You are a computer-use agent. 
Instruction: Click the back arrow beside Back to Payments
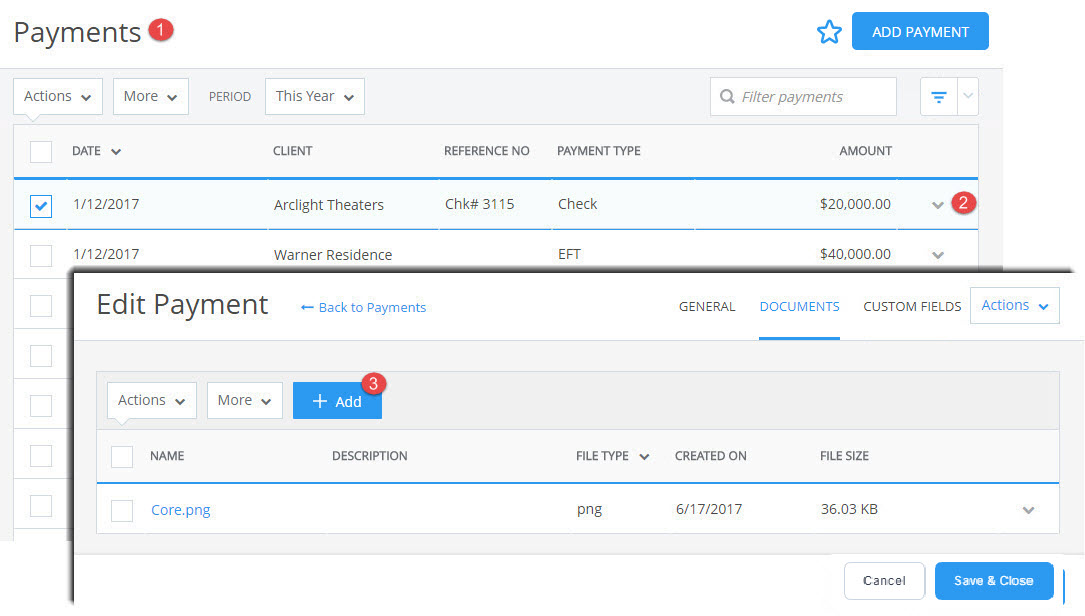[307, 307]
